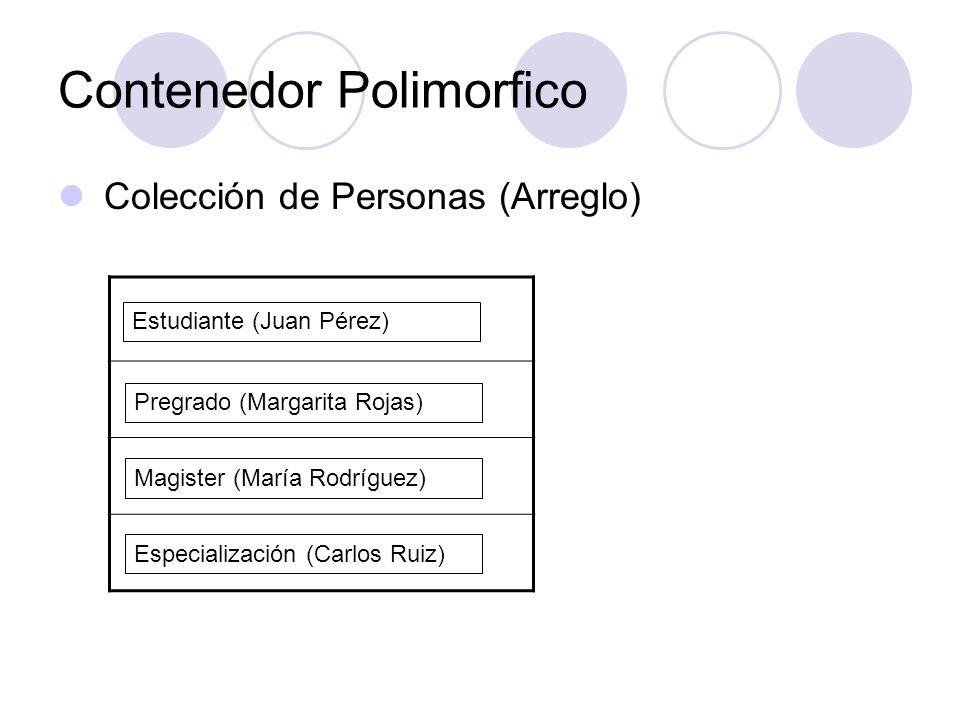Click the word Polimorfico in the title
The image size is (960, 720).
[462, 90]
